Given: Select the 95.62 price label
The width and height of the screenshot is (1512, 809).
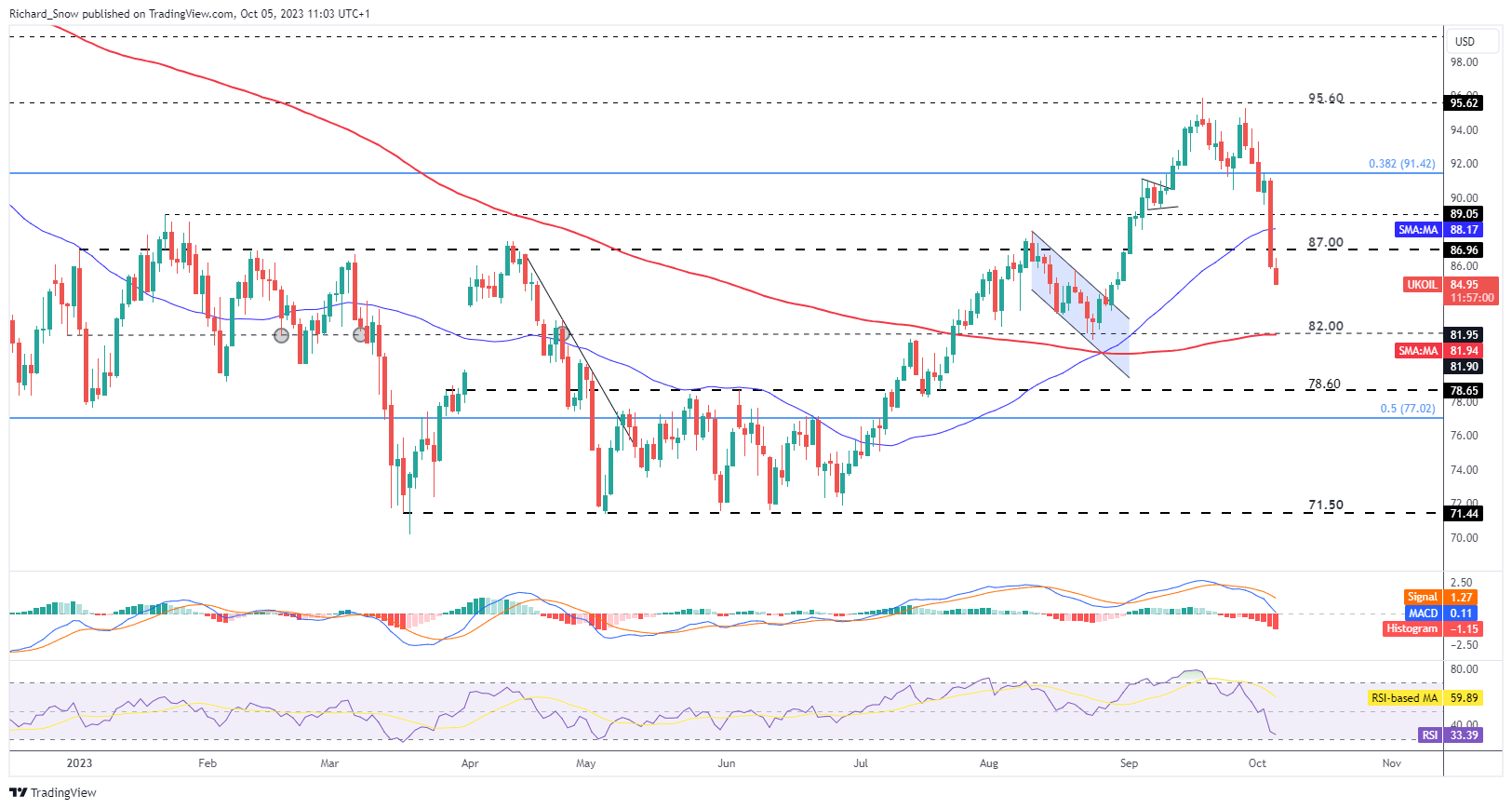Looking at the screenshot, I should (1465, 103).
